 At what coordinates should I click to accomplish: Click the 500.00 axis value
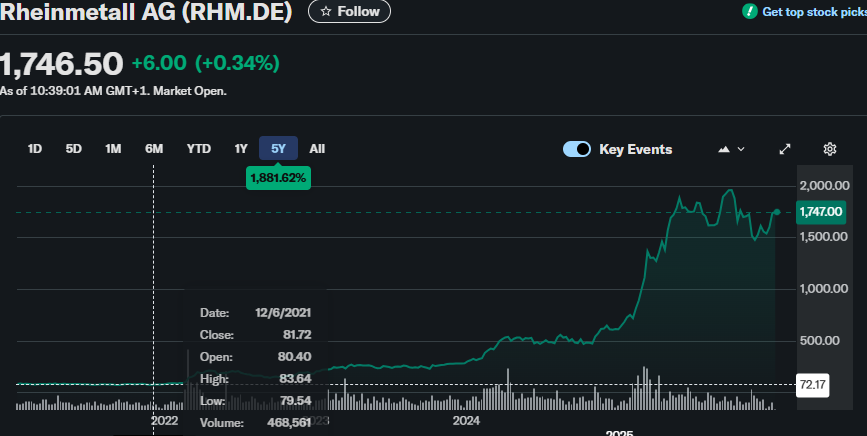819,340
